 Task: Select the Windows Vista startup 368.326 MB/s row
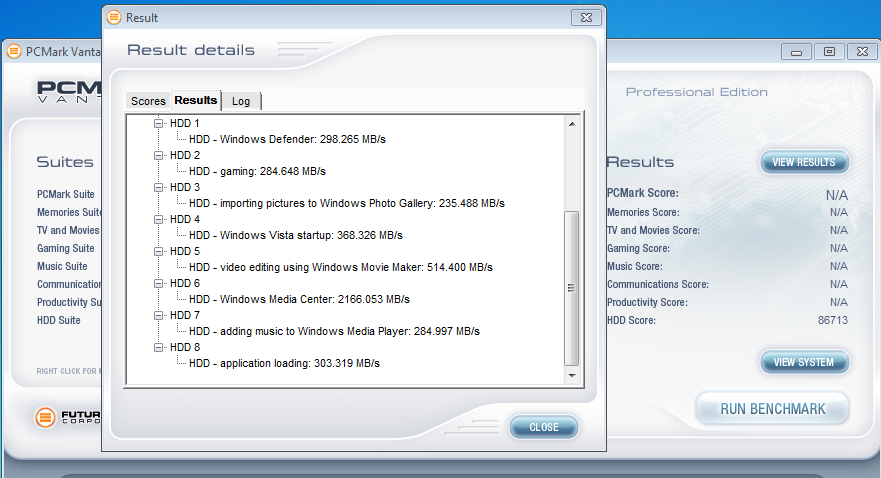pyautogui.click(x=296, y=235)
